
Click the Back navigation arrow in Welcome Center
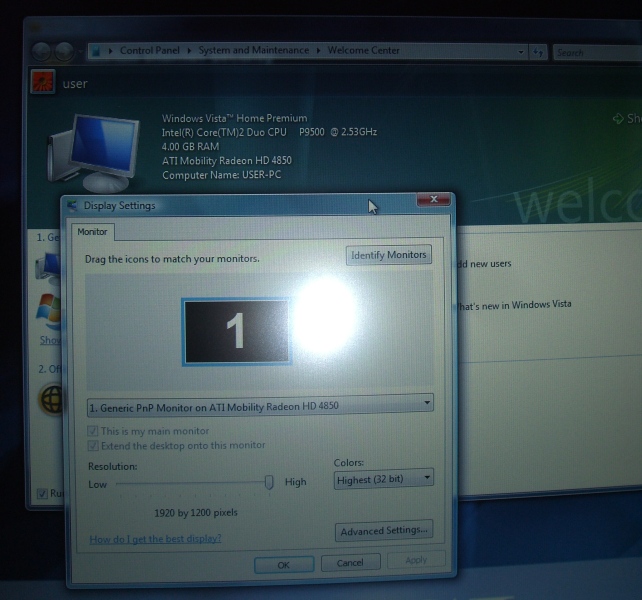41,52
